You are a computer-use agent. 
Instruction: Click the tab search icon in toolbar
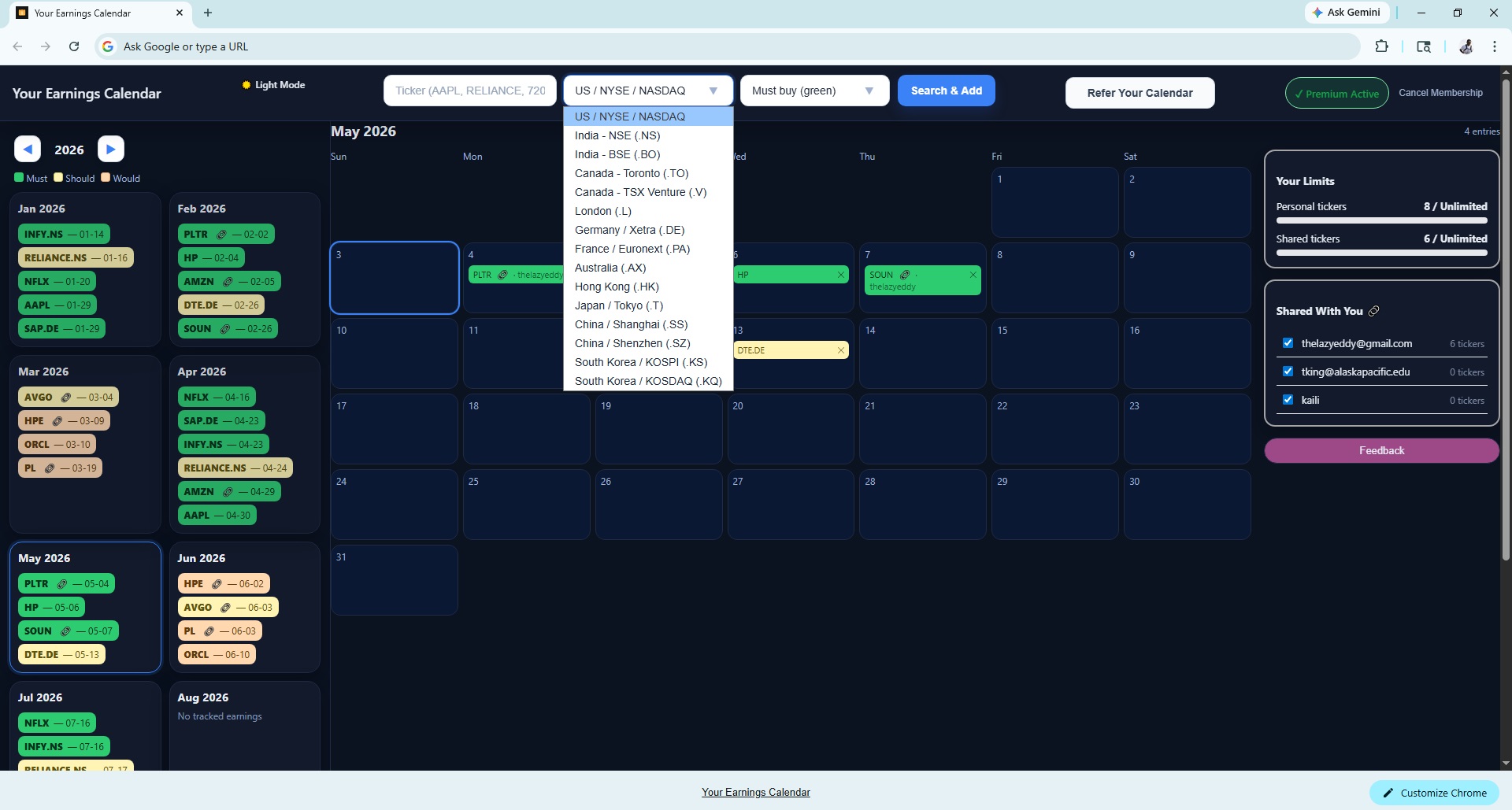[1424, 46]
